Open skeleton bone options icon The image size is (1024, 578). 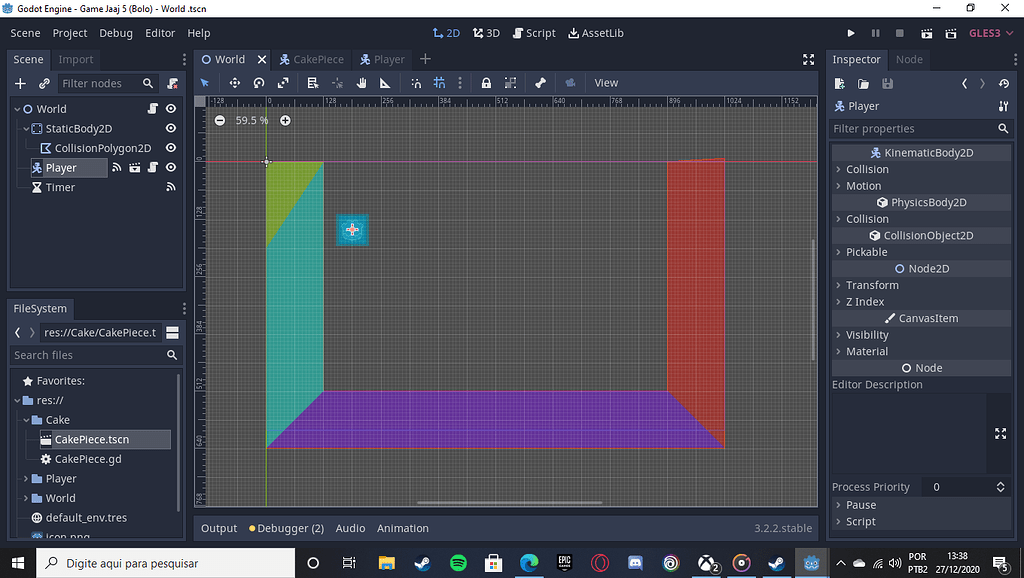[540, 83]
